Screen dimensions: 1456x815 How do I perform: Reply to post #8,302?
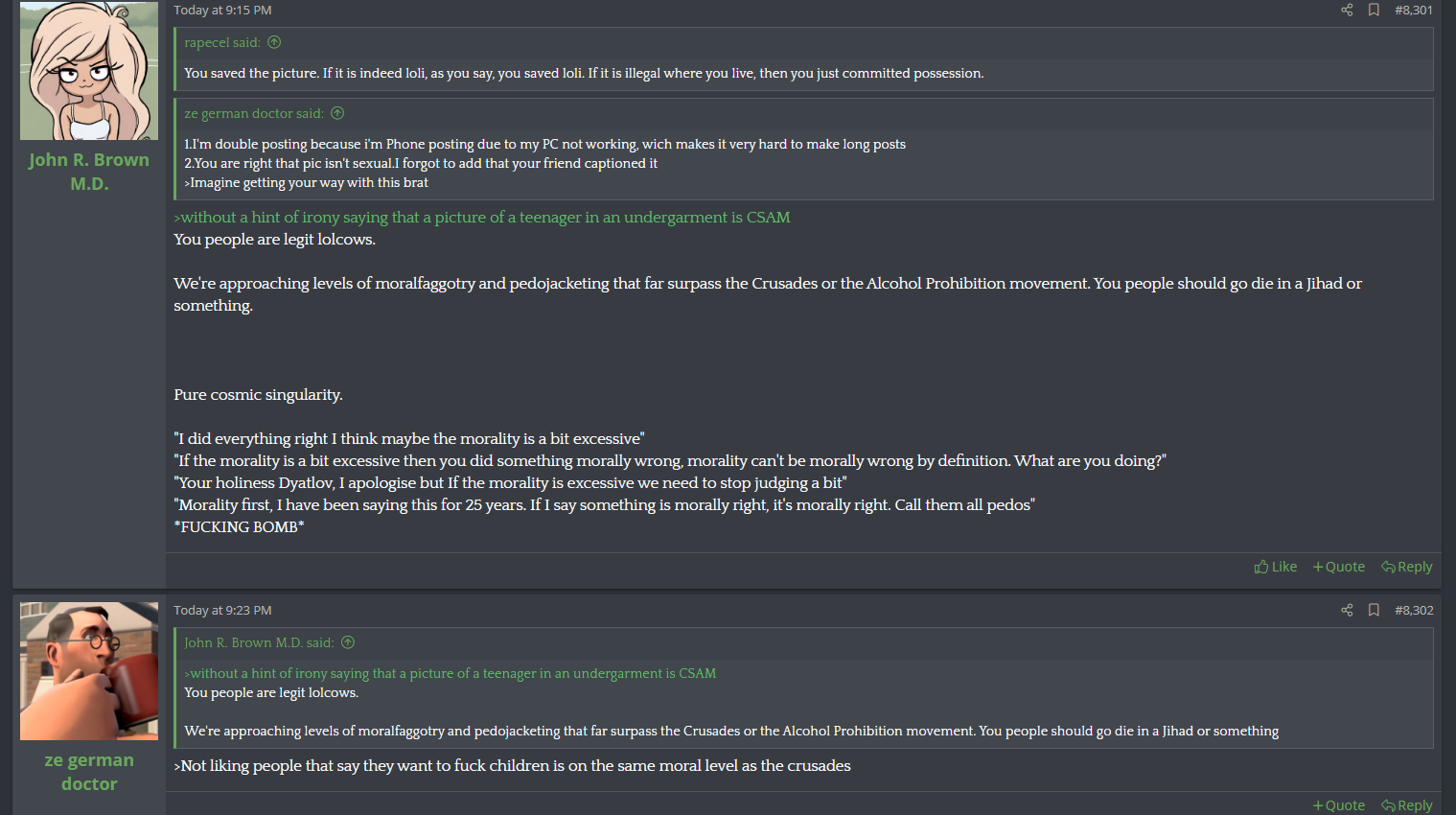point(1406,805)
